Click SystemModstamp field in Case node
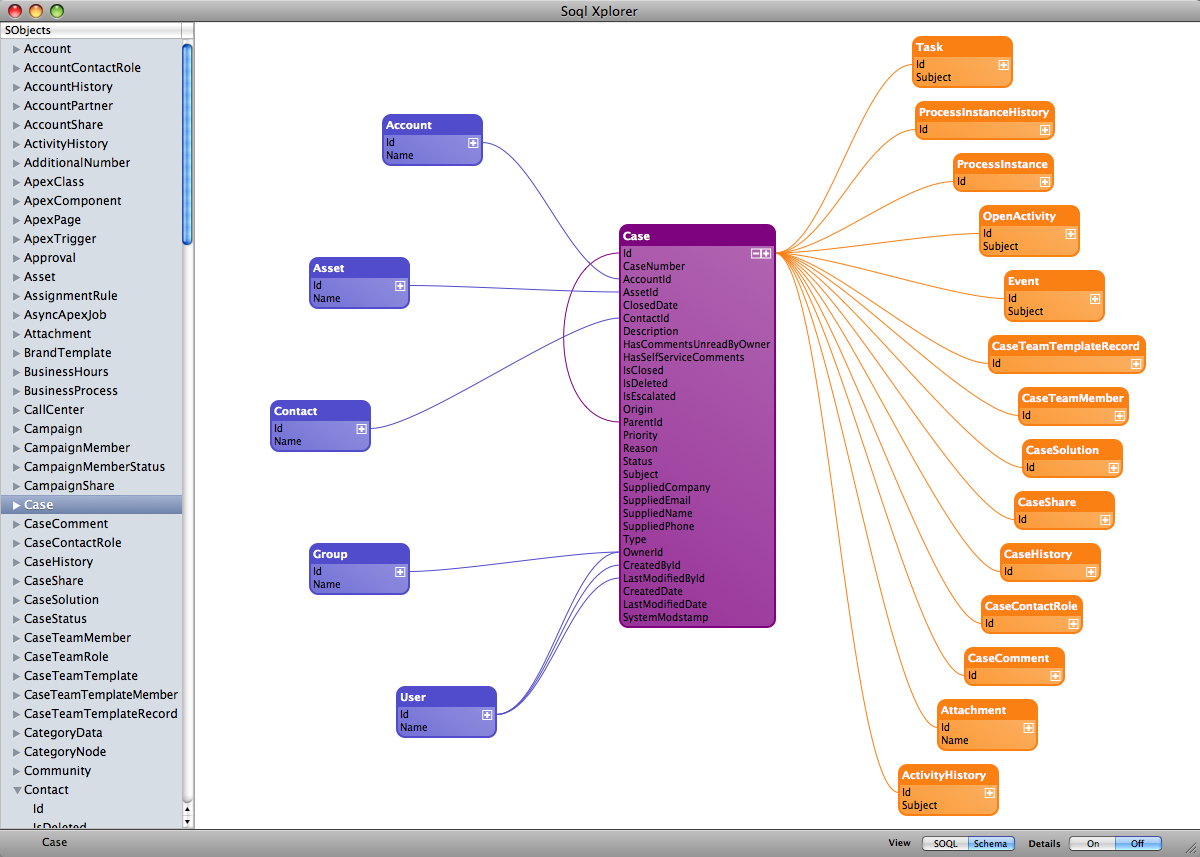This screenshot has height=857, width=1200. [665, 618]
